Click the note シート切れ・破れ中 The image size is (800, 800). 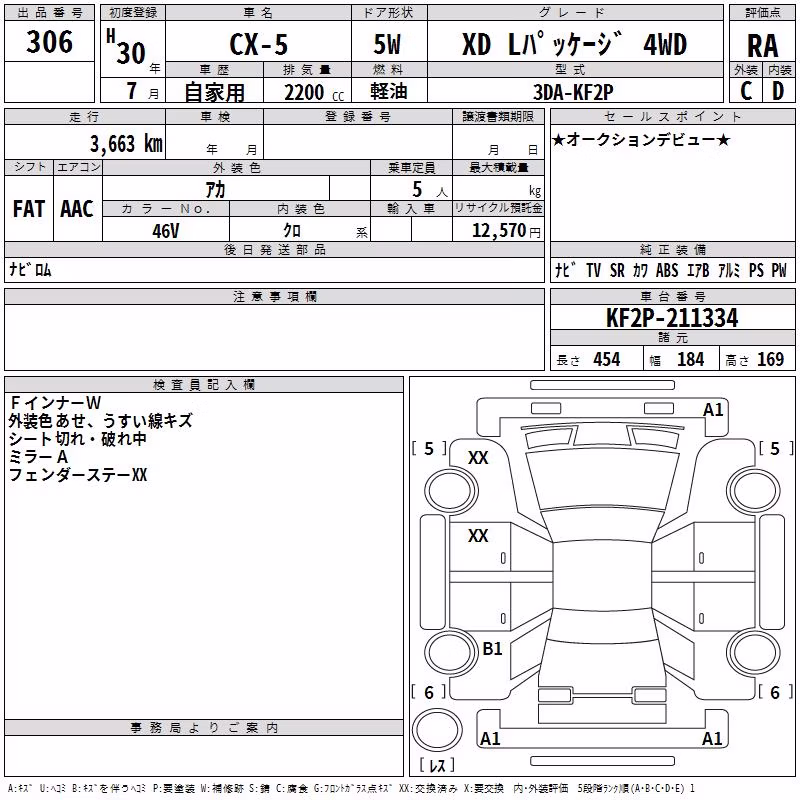pos(78,439)
